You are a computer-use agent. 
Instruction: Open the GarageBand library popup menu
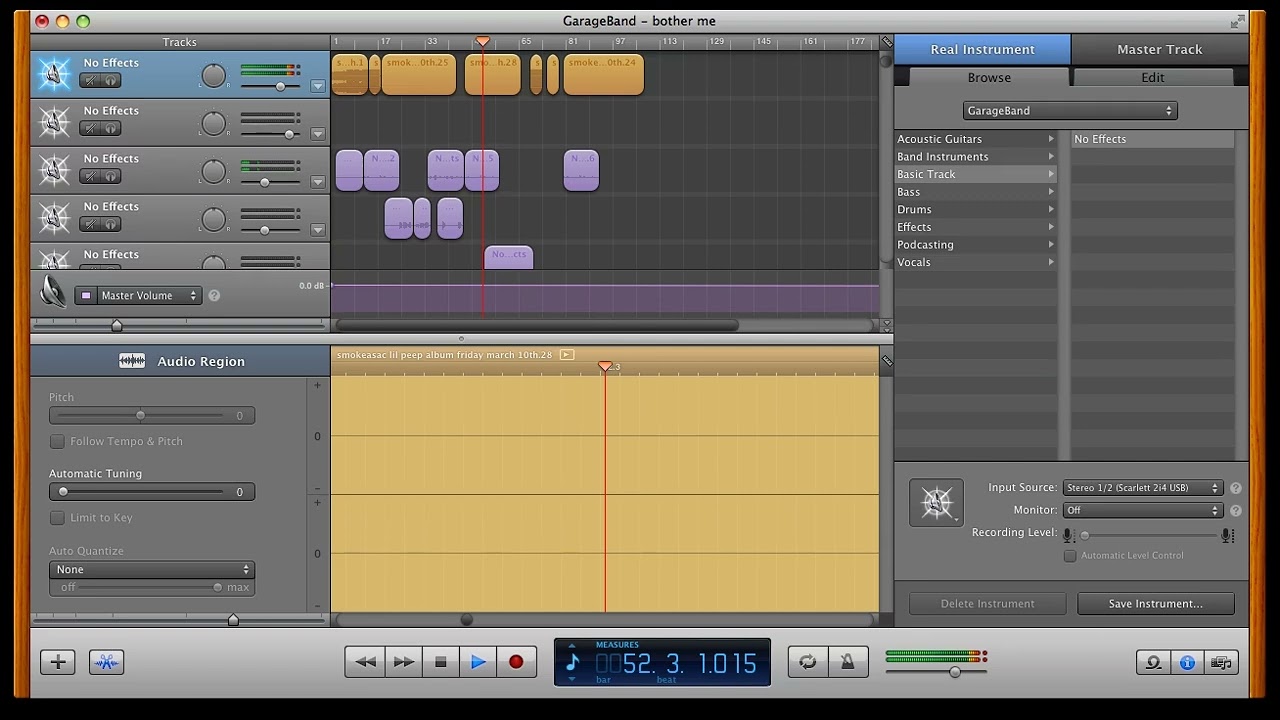click(x=1070, y=111)
